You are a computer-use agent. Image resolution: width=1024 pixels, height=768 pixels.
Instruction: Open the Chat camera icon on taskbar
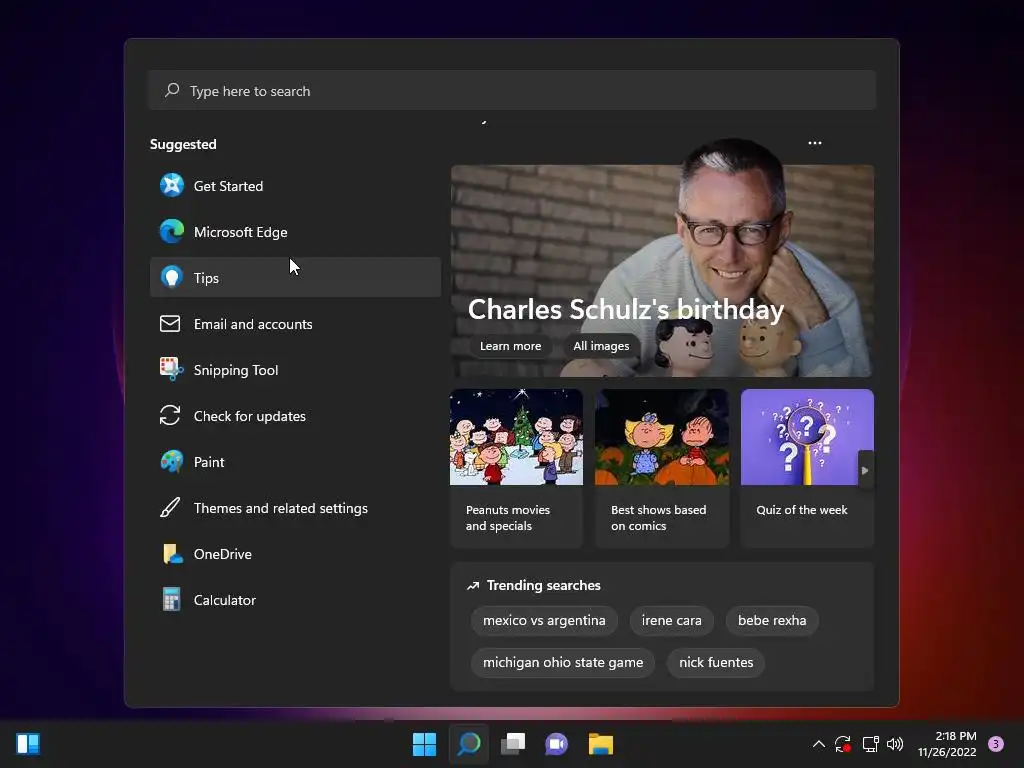[556, 744]
